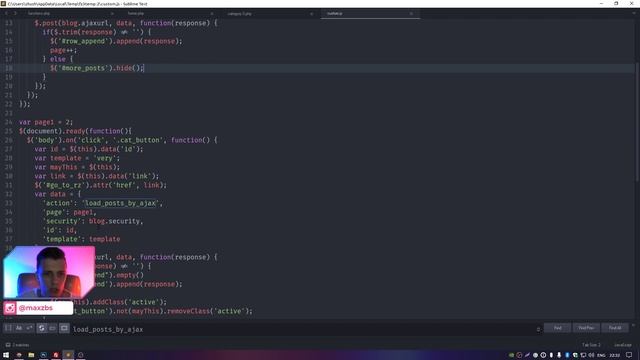The image size is (640, 360).
Task: Click 'var page1 = 2;' on line 24
Action: coord(46,122)
